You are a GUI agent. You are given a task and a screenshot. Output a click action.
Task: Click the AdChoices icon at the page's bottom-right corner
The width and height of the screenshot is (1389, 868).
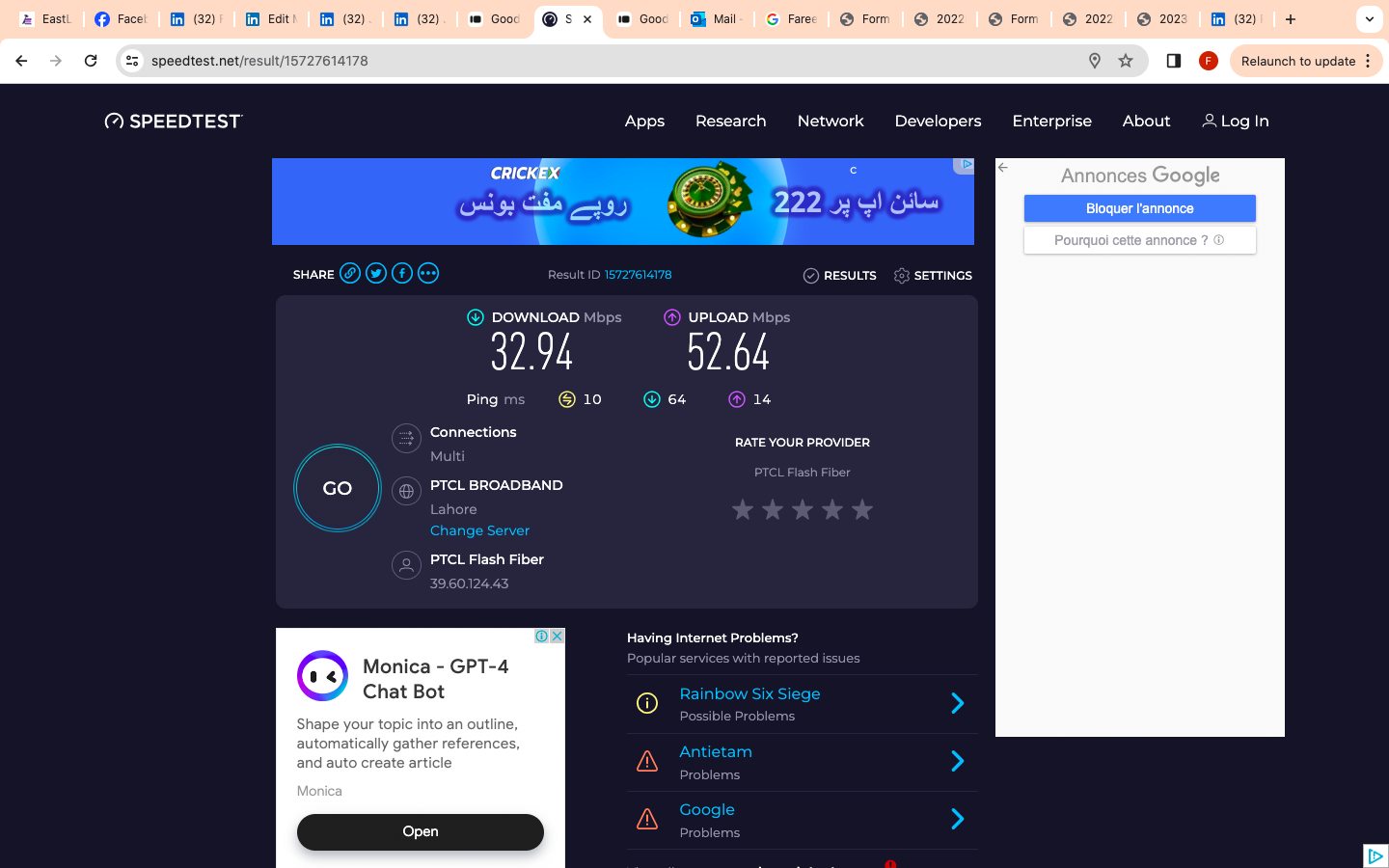tap(1375, 855)
